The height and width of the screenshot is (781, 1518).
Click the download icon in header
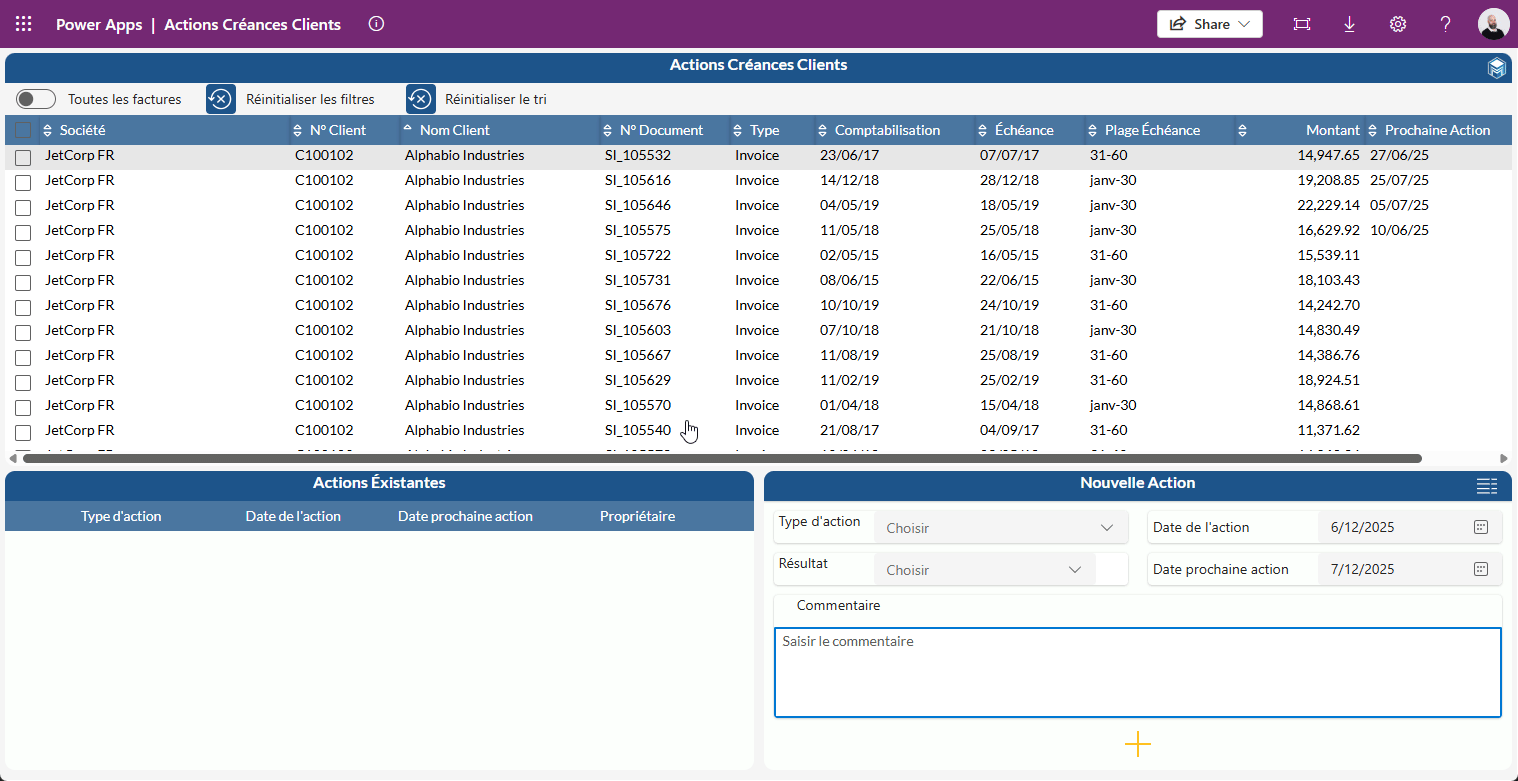coord(1349,24)
